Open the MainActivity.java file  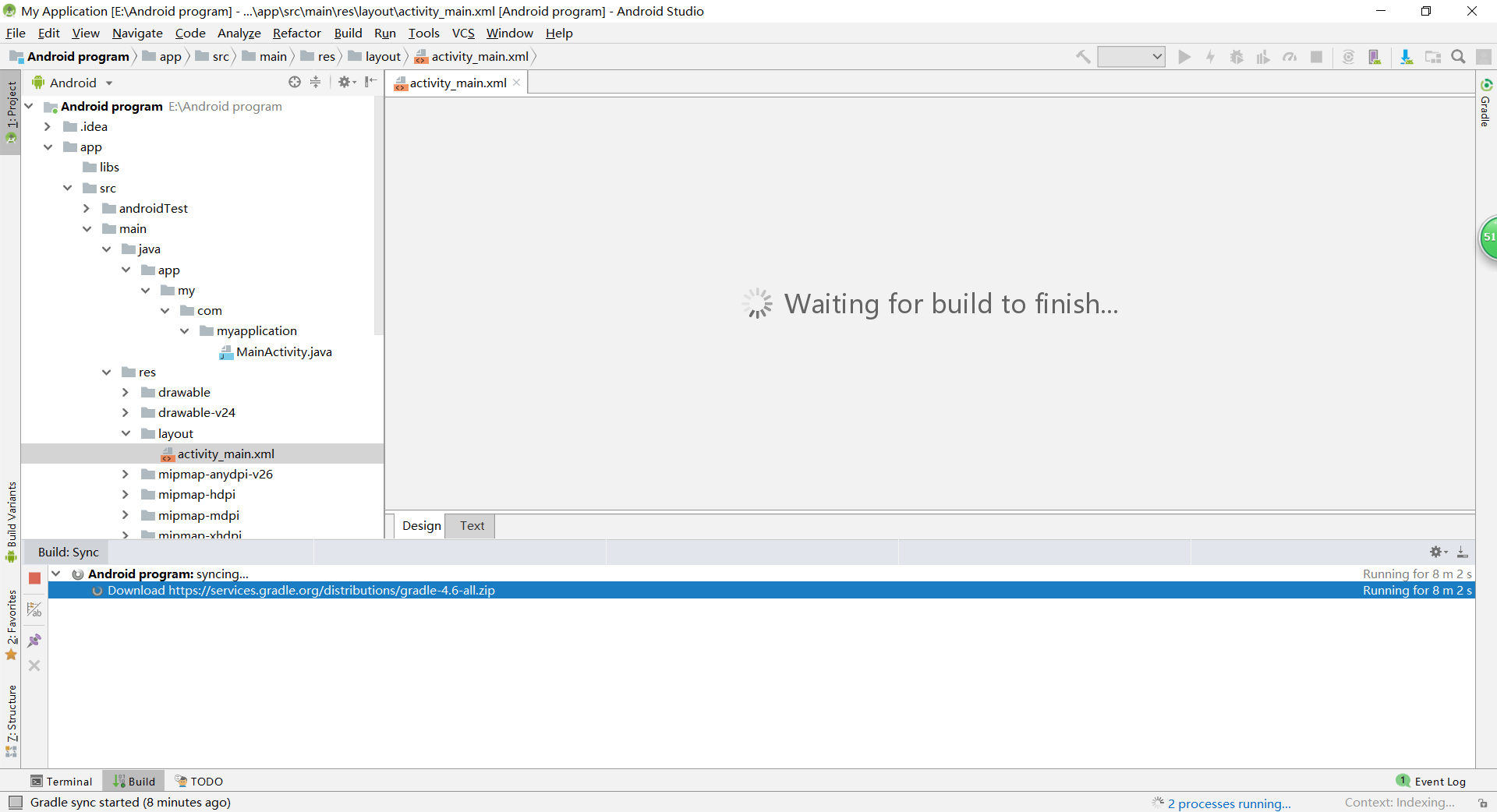pos(276,352)
